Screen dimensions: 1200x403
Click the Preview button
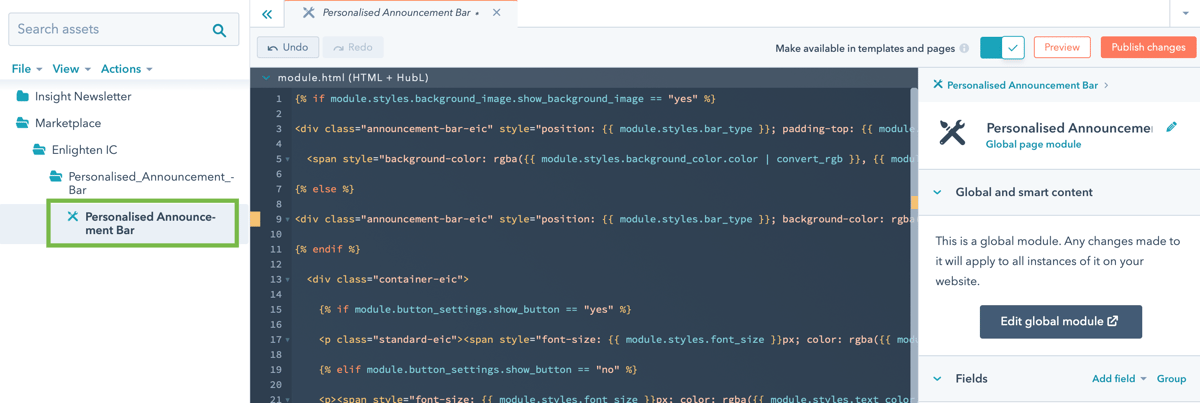(1061, 47)
